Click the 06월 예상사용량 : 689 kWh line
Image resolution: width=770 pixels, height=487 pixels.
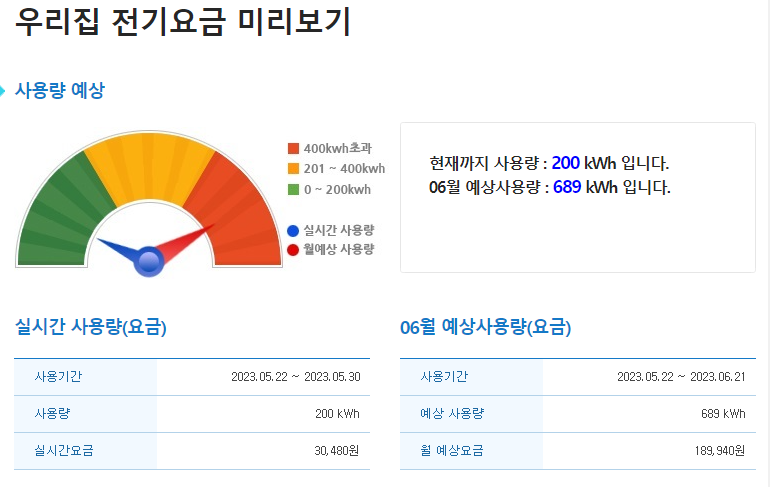[x=550, y=187]
